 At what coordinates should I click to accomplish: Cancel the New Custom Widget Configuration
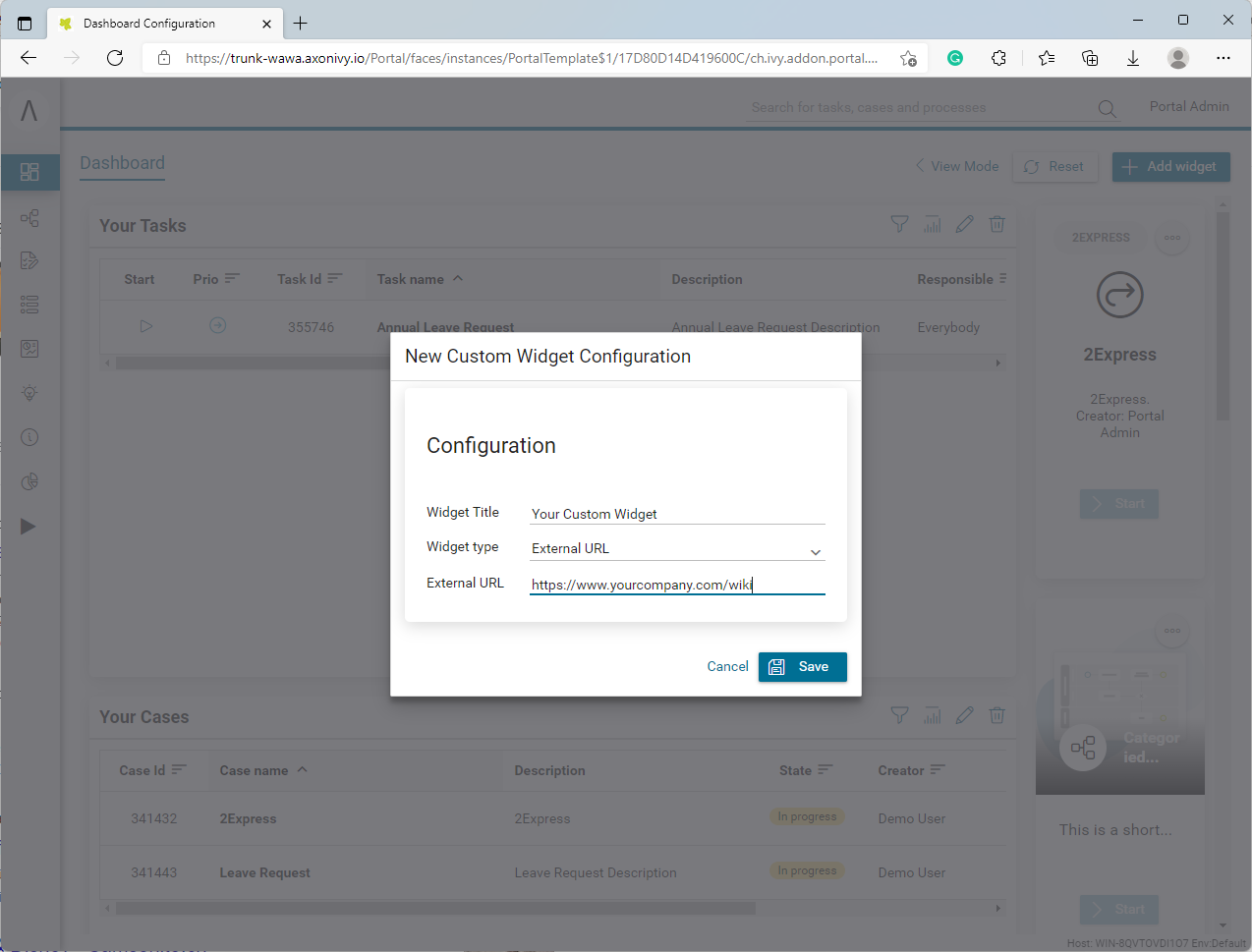click(x=727, y=666)
